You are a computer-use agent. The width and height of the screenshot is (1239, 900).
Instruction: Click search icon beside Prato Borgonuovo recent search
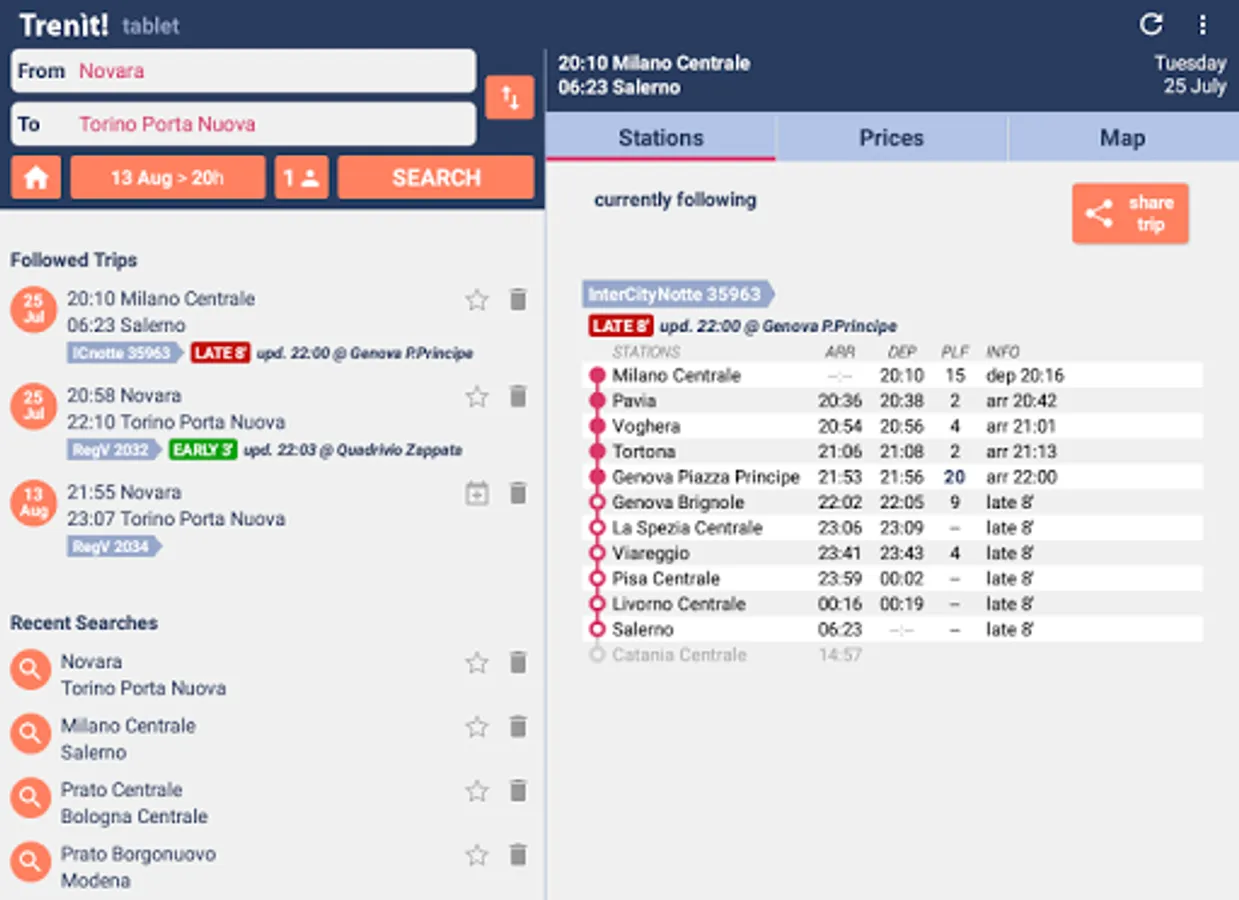31,861
